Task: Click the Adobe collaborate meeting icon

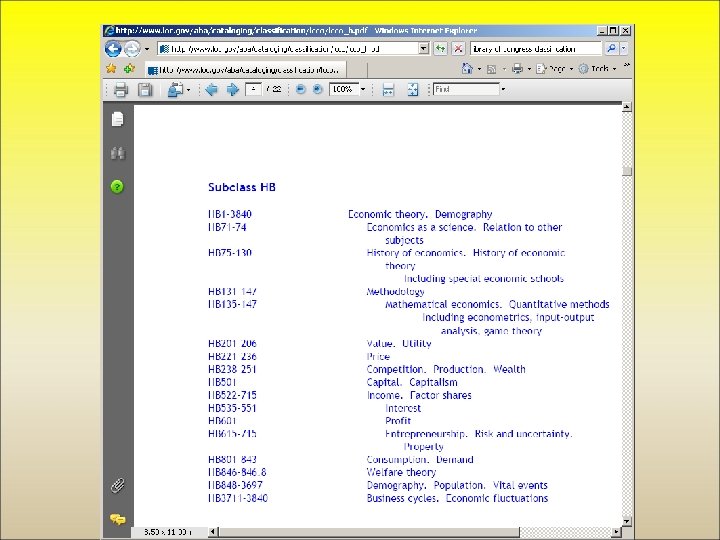Action: 175,90
